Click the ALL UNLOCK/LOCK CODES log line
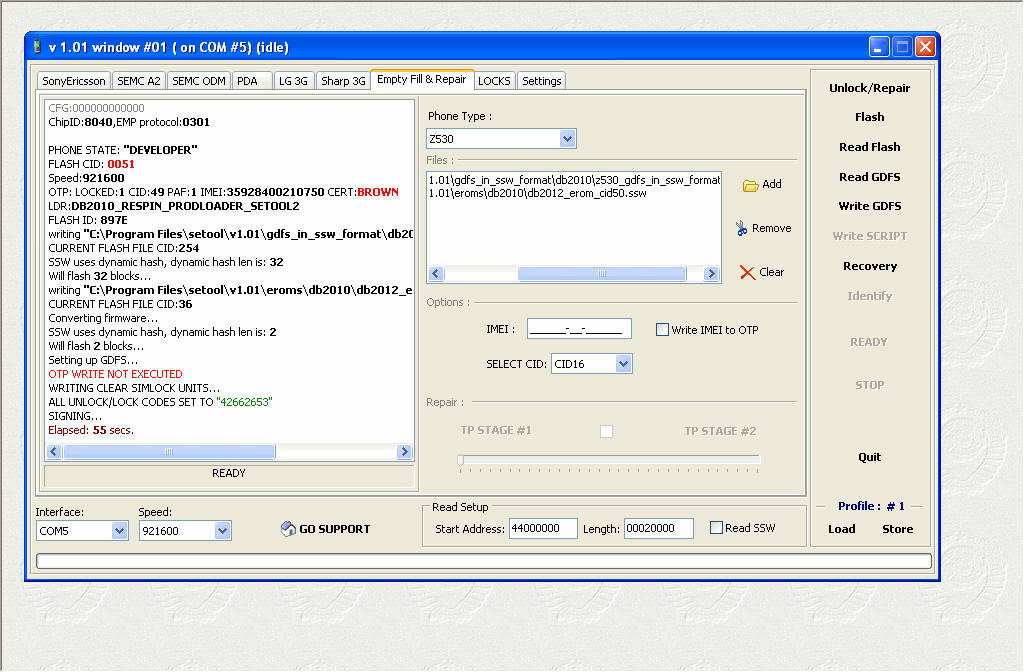 click(x=161, y=402)
